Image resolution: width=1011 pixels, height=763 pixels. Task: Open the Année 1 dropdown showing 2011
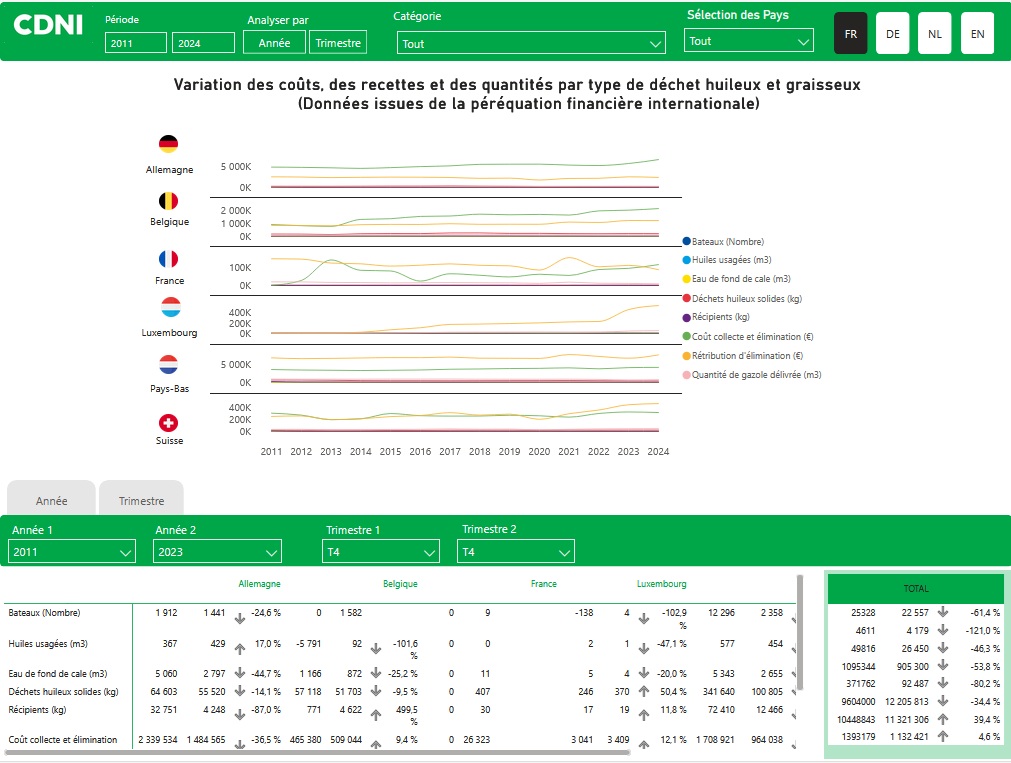point(71,552)
